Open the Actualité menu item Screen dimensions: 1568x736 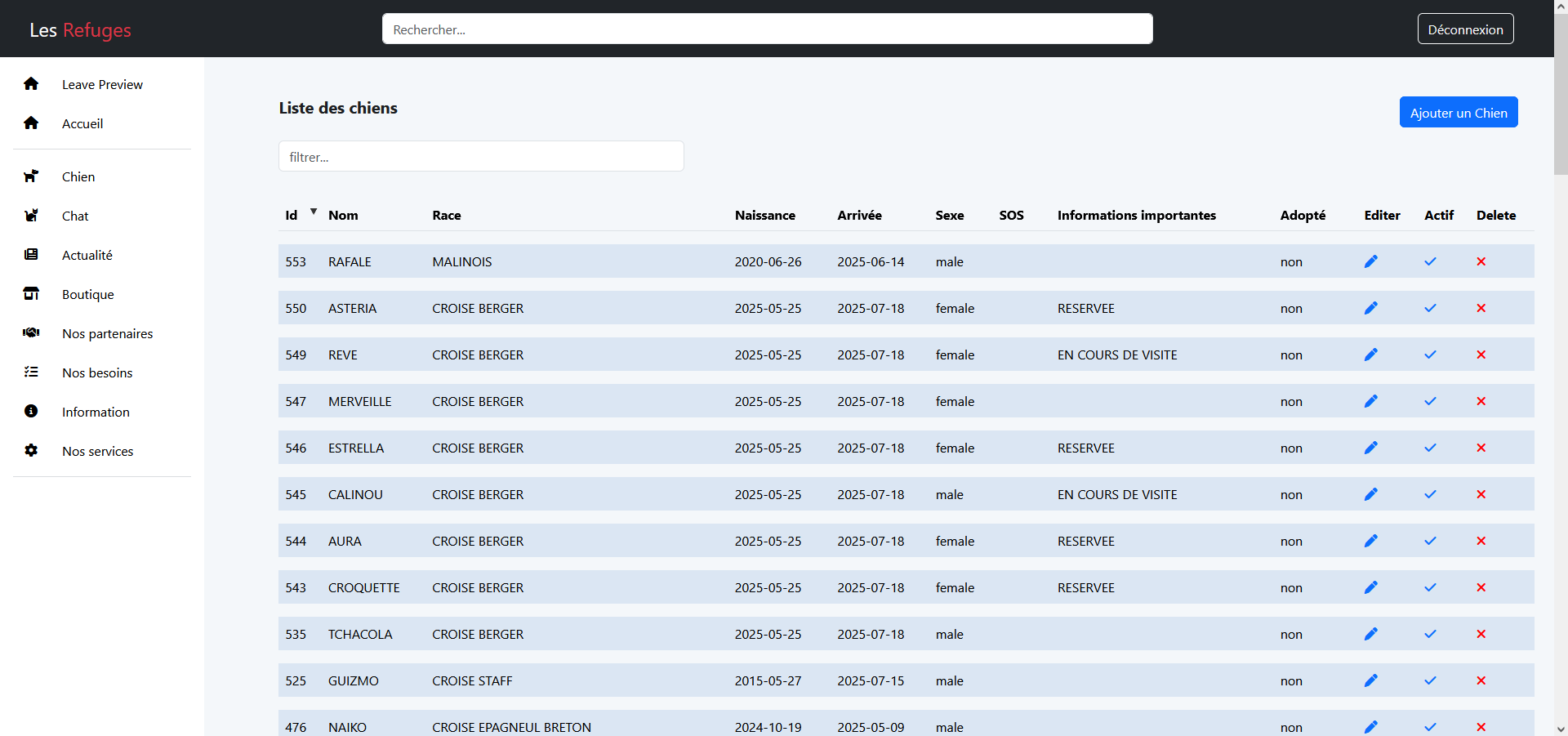click(87, 255)
